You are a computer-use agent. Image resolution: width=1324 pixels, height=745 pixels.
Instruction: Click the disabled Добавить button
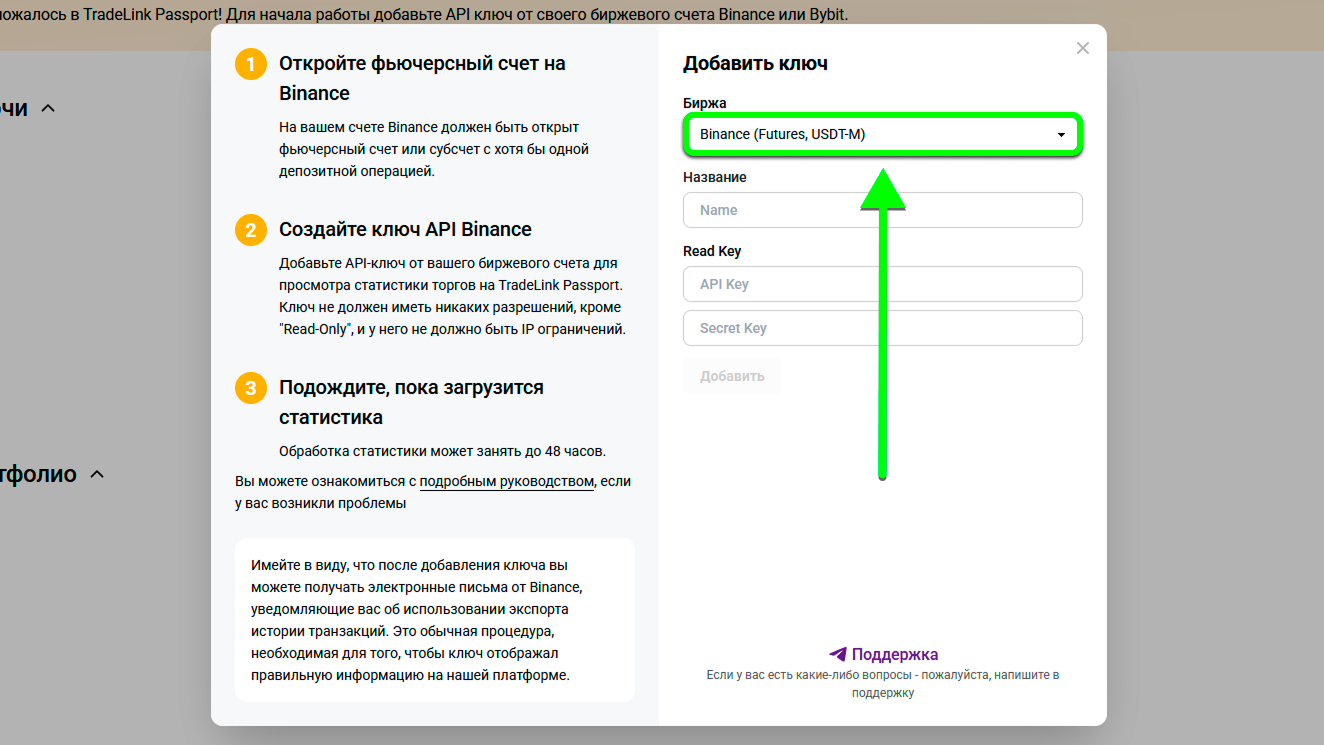[732, 376]
